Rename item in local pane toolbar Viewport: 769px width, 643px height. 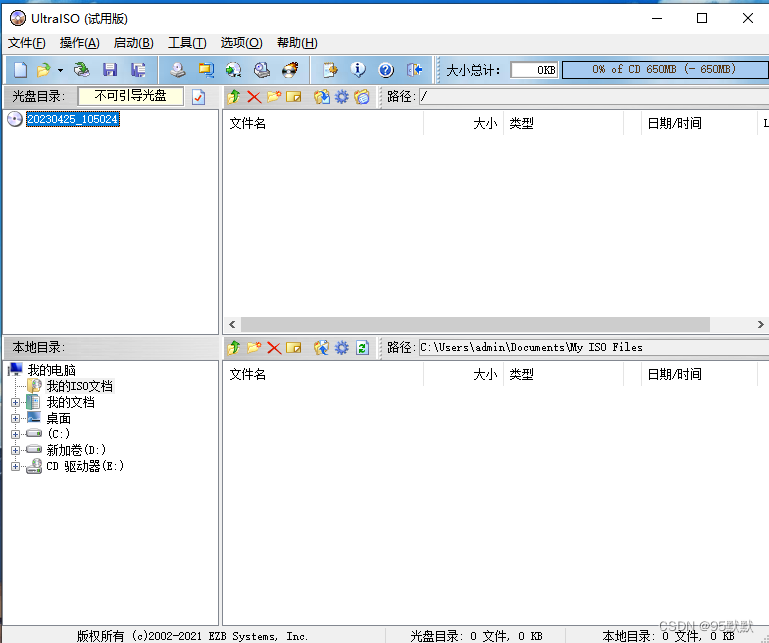click(294, 348)
